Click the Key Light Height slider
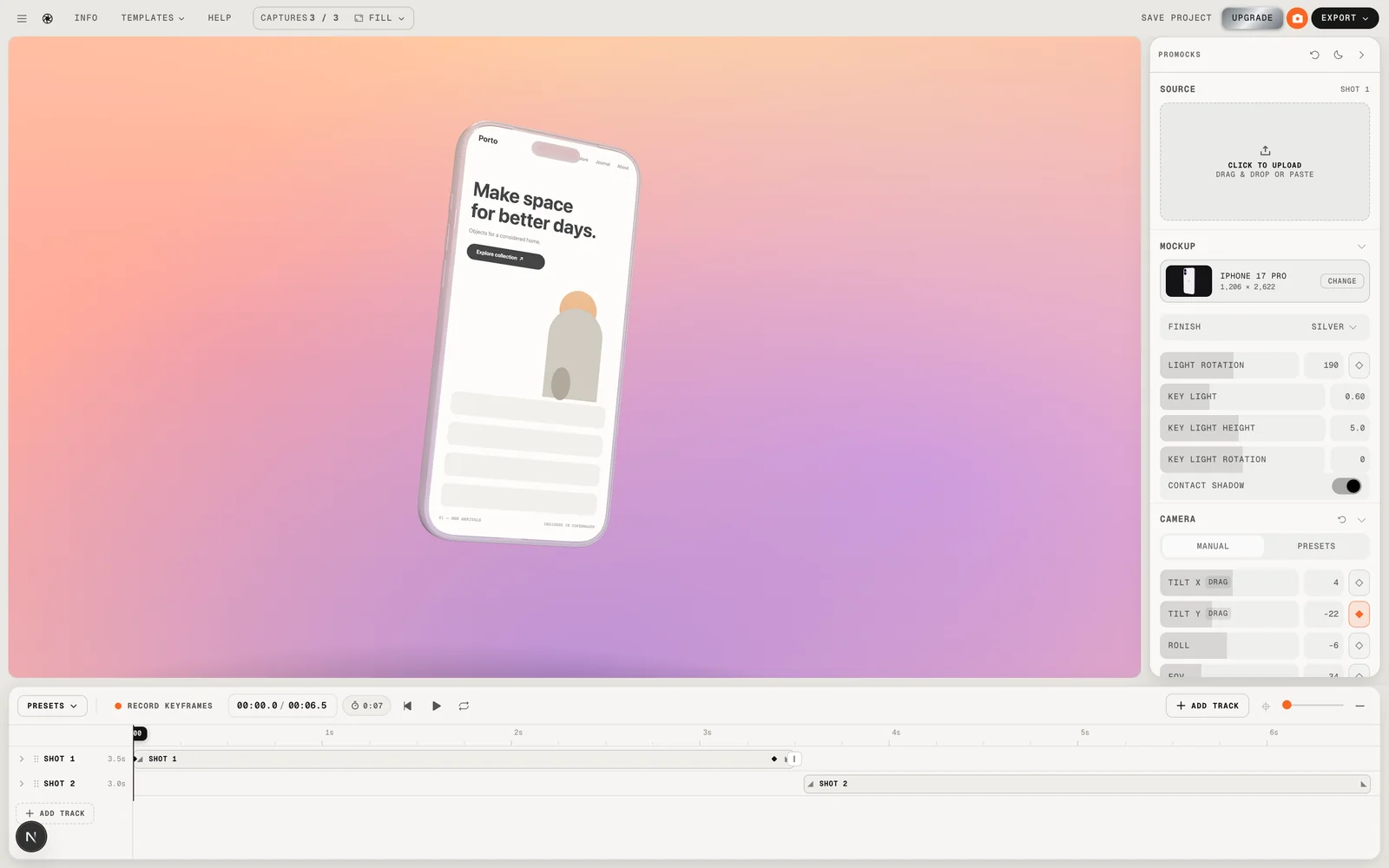 click(1242, 428)
